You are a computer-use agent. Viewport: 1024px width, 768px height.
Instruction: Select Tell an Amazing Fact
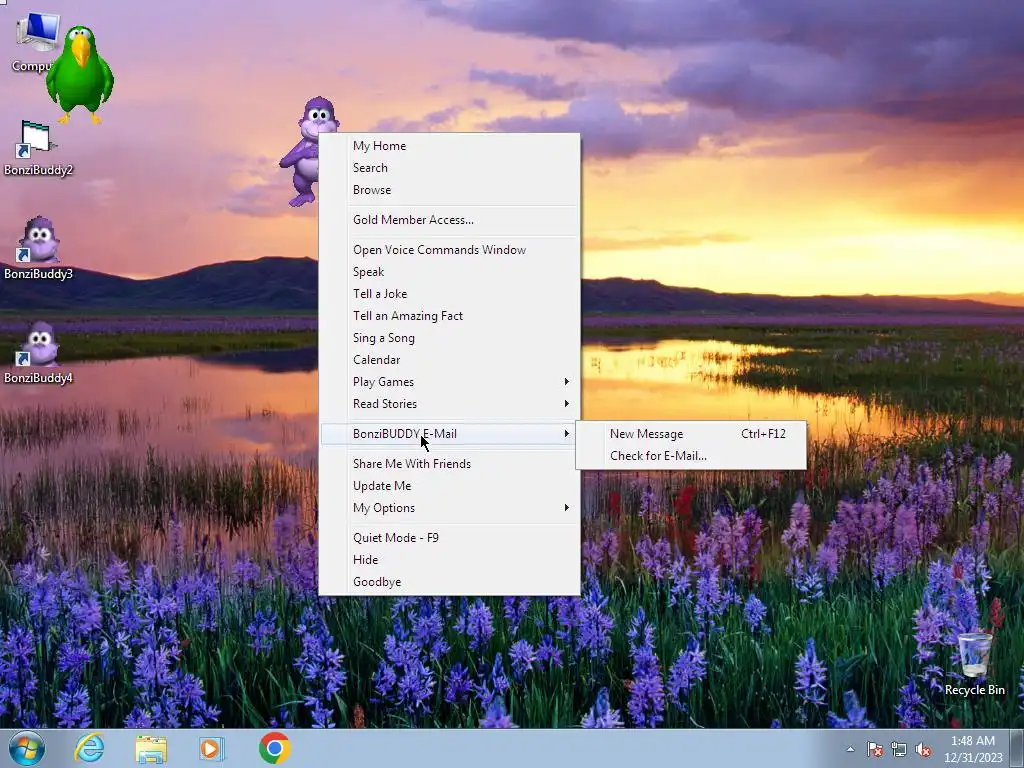[x=450, y=316]
